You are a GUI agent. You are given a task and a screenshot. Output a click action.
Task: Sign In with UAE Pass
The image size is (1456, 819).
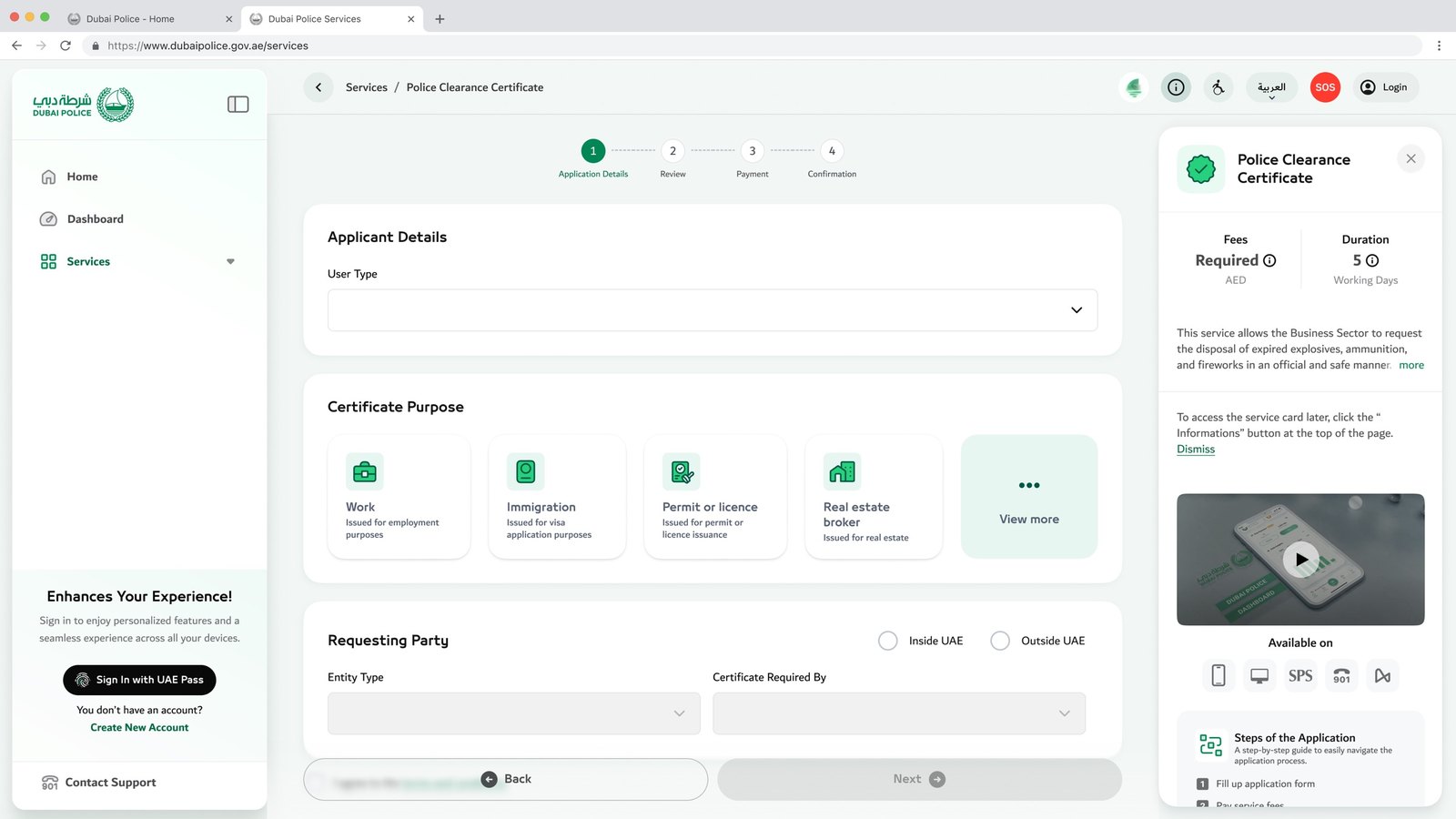pos(139,680)
